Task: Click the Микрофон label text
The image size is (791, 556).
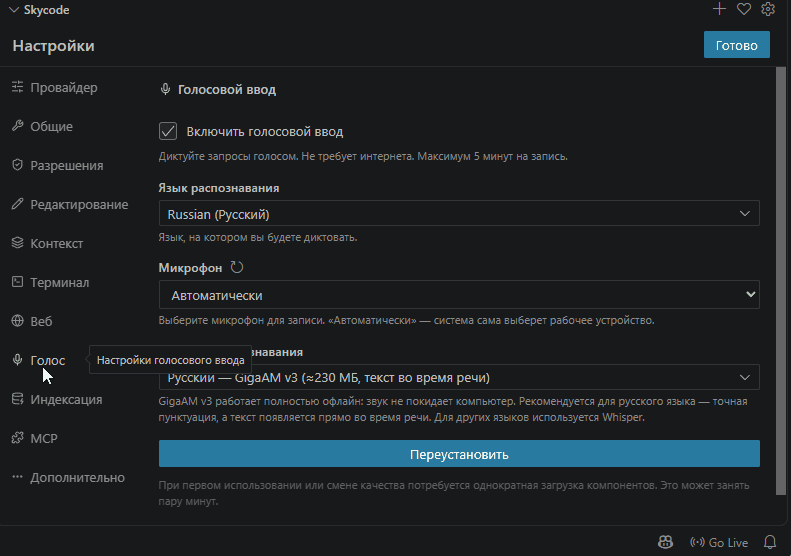Action: coord(190,268)
